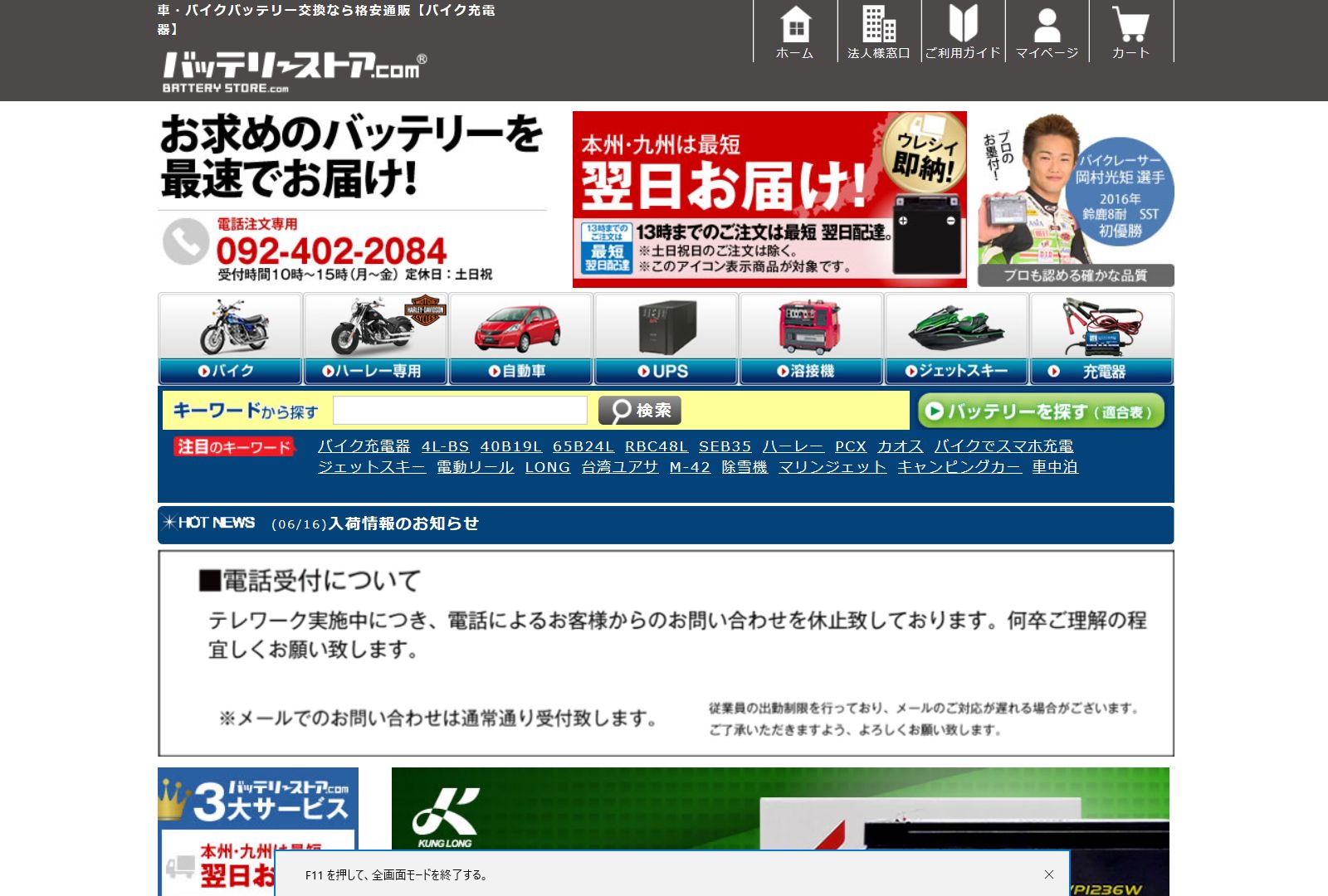Open the 65B24L keyword link
Image resolution: width=1328 pixels, height=896 pixels.
[583, 446]
